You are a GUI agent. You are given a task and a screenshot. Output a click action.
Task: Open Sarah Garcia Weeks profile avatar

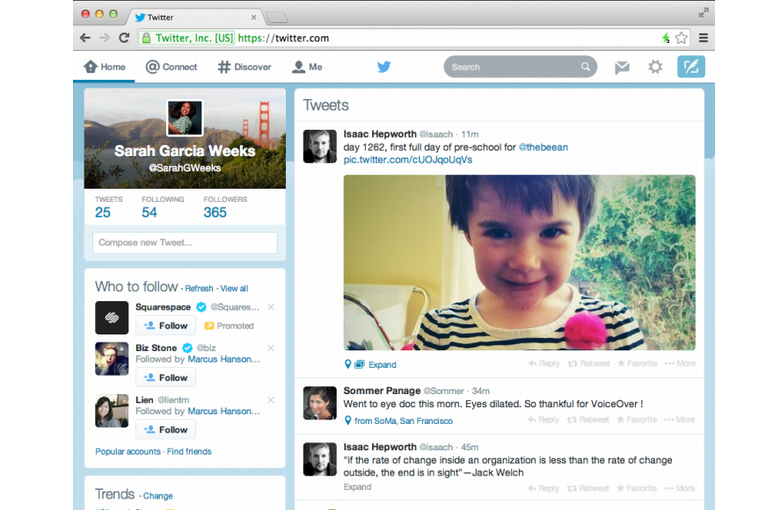[185, 118]
